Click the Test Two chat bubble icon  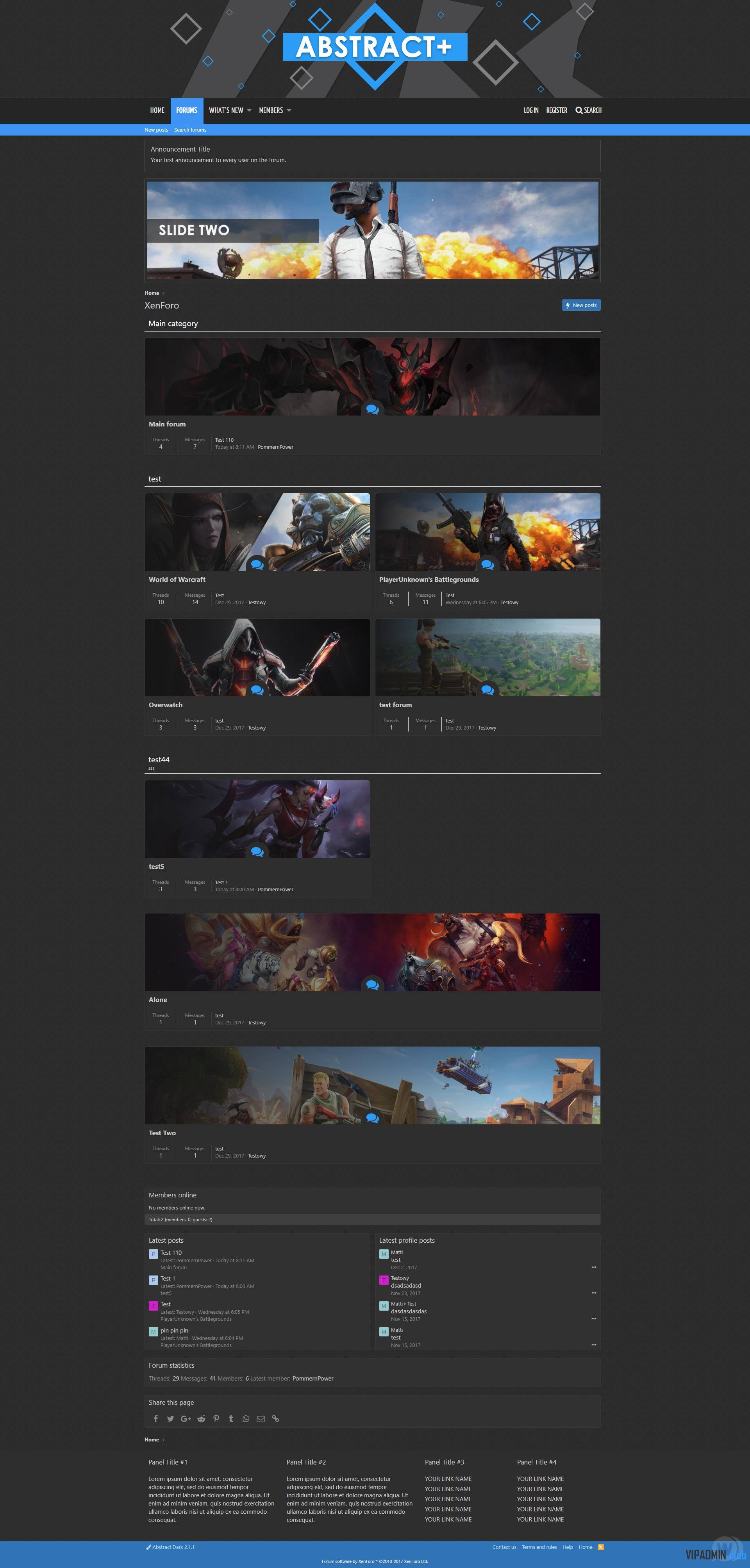point(373,1118)
